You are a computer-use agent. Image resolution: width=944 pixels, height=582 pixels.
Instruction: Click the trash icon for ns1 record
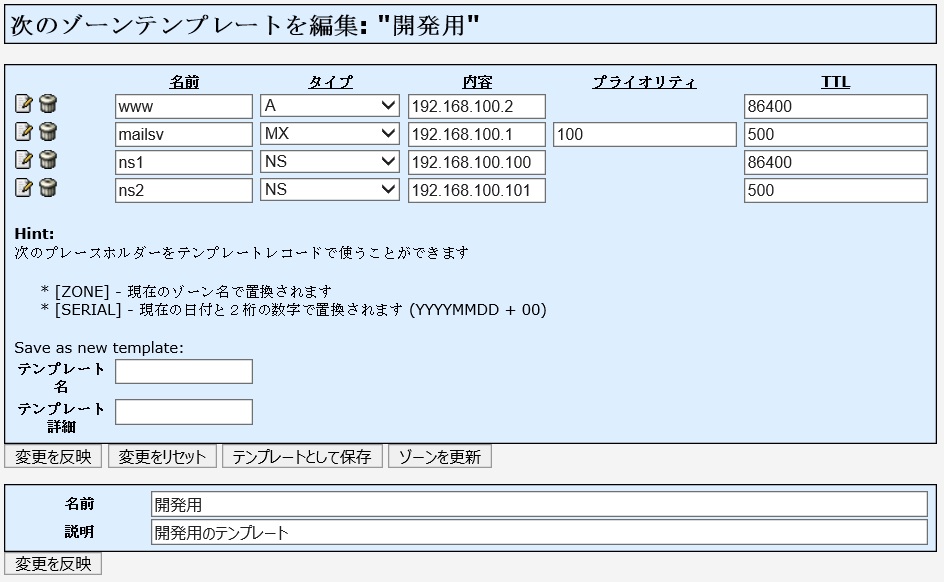coord(48,160)
